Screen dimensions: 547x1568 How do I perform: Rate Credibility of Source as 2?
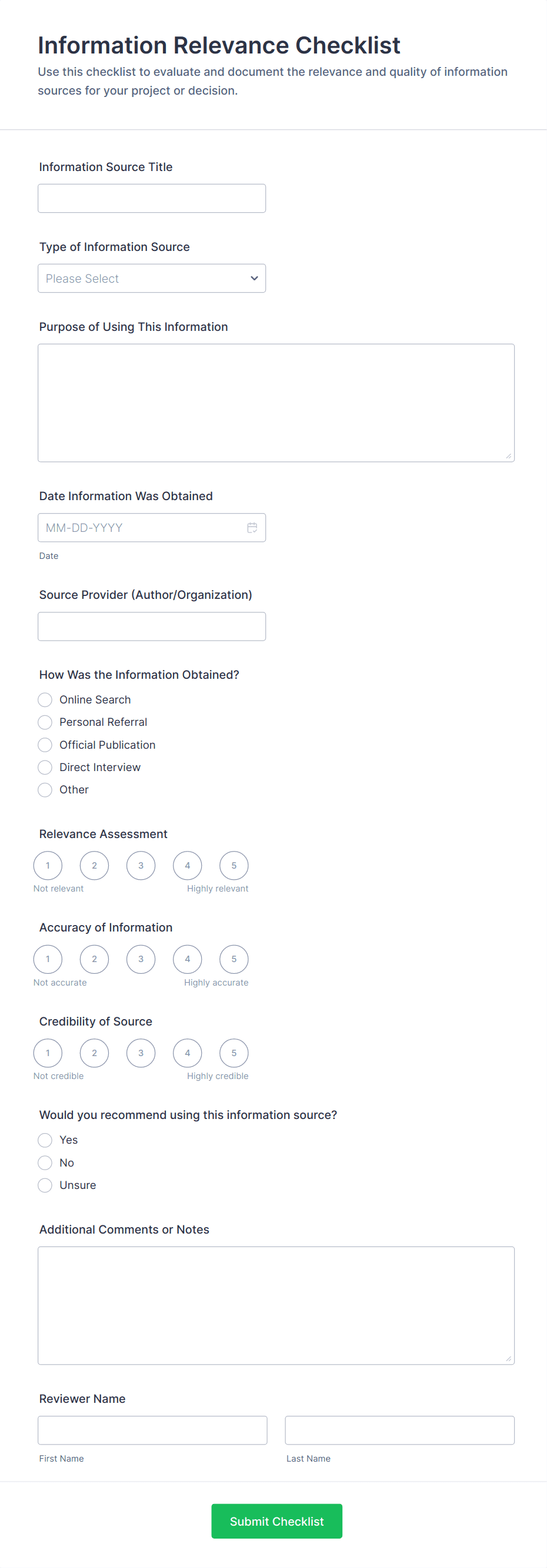[95, 1053]
